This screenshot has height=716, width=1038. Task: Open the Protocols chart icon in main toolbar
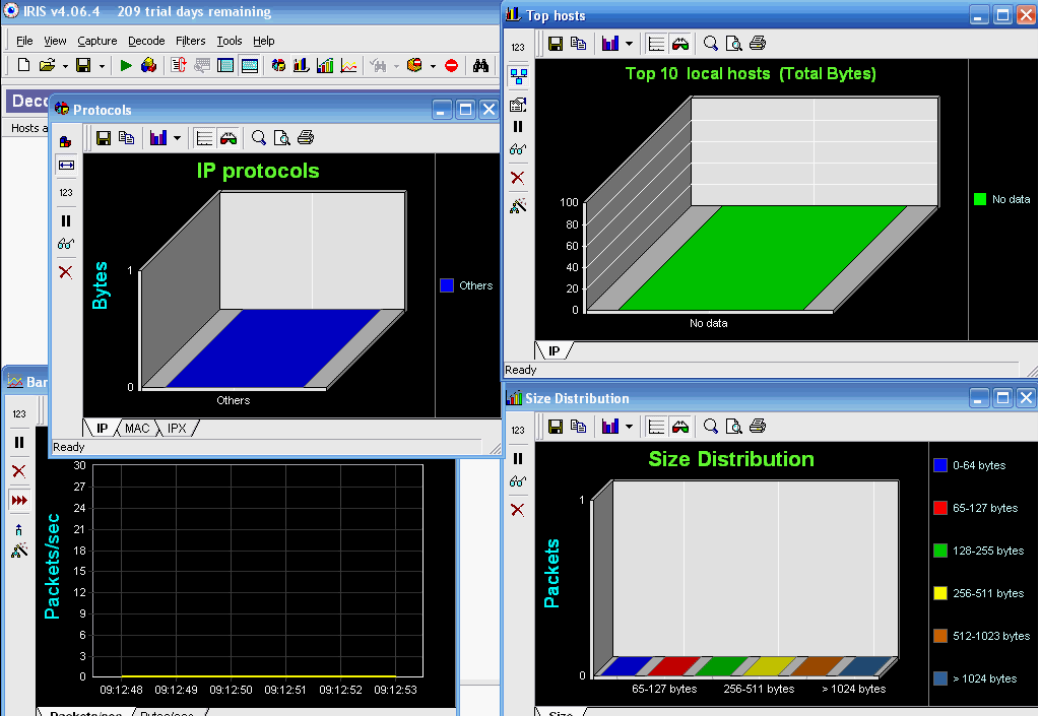(278, 65)
